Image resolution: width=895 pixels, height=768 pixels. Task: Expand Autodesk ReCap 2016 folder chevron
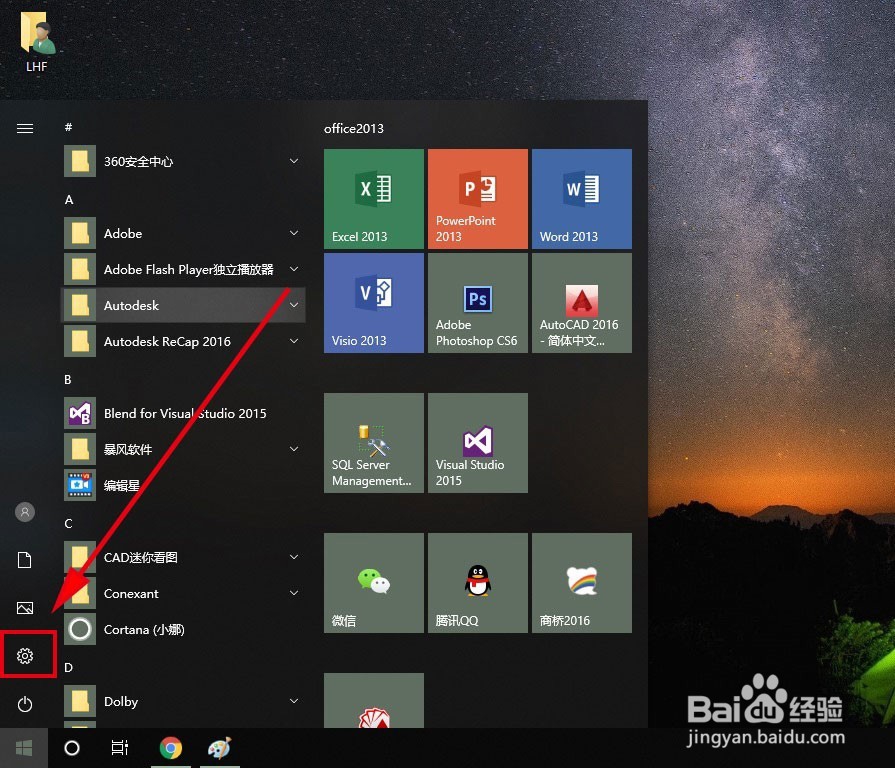[x=294, y=341]
